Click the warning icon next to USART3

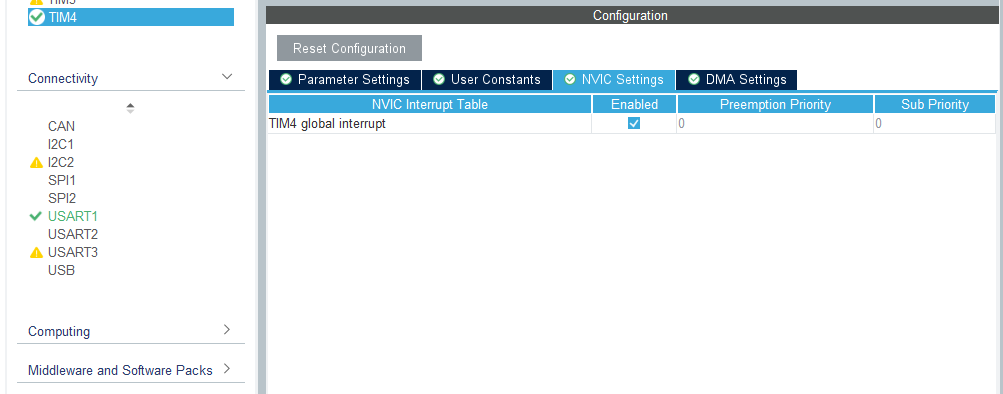tap(36, 253)
